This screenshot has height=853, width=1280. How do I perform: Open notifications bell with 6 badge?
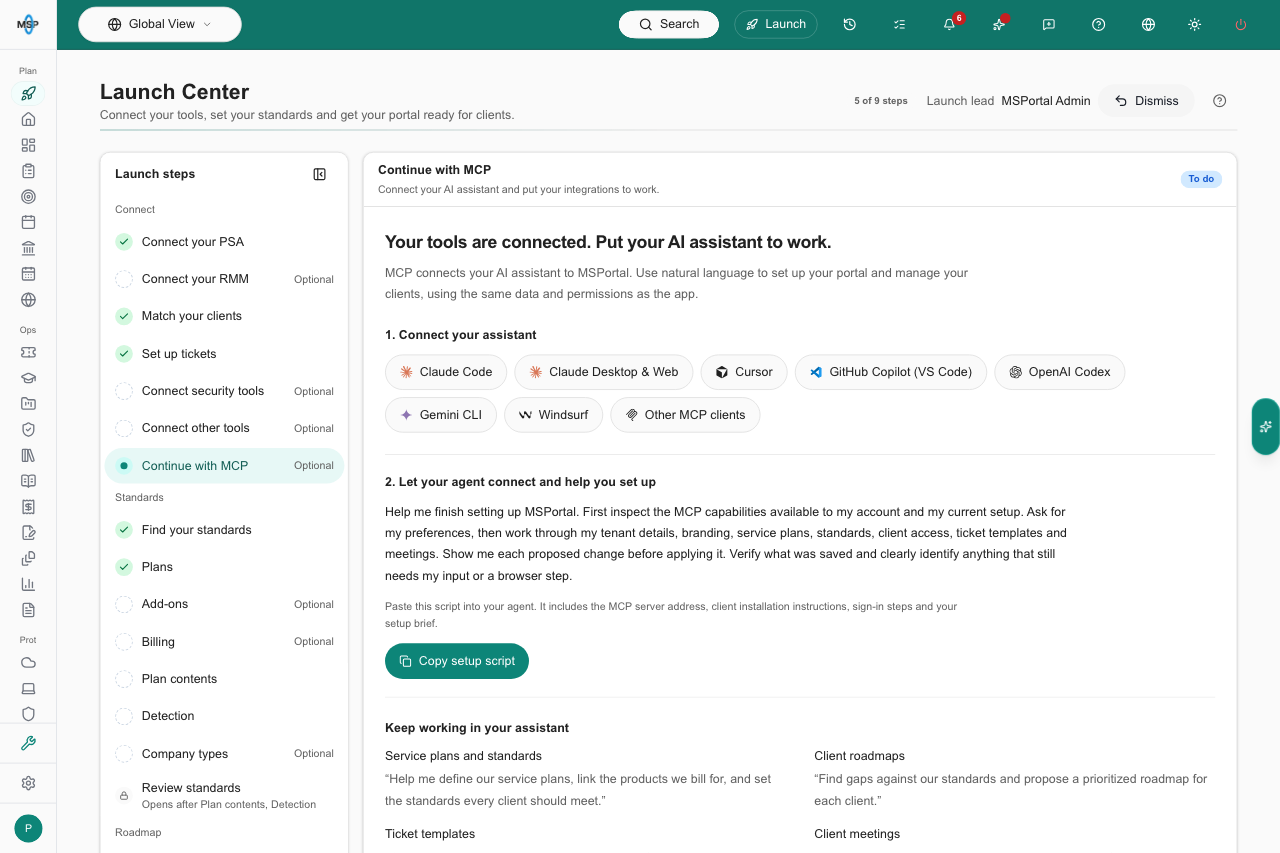pos(949,24)
